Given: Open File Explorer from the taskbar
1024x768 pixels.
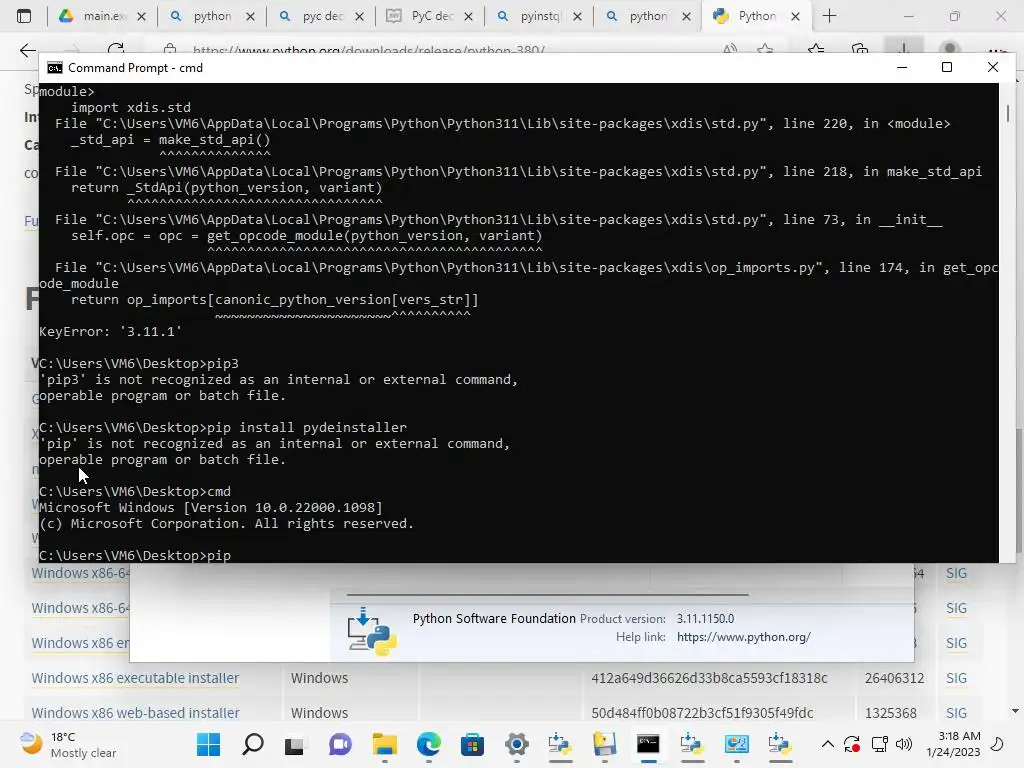Looking at the screenshot, I should (x=385, y=744).
